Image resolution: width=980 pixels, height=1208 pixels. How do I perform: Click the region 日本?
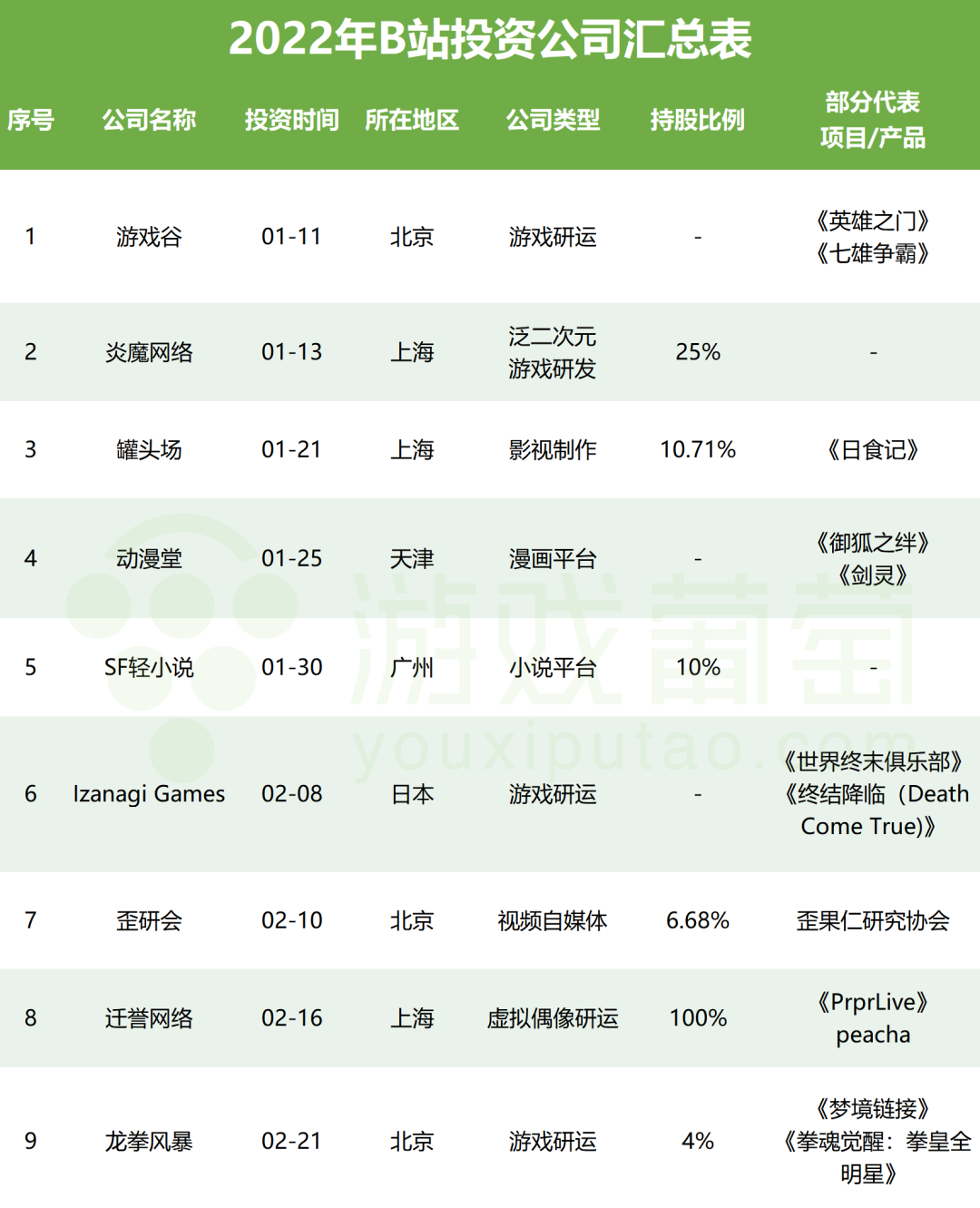tap(412, 794)
